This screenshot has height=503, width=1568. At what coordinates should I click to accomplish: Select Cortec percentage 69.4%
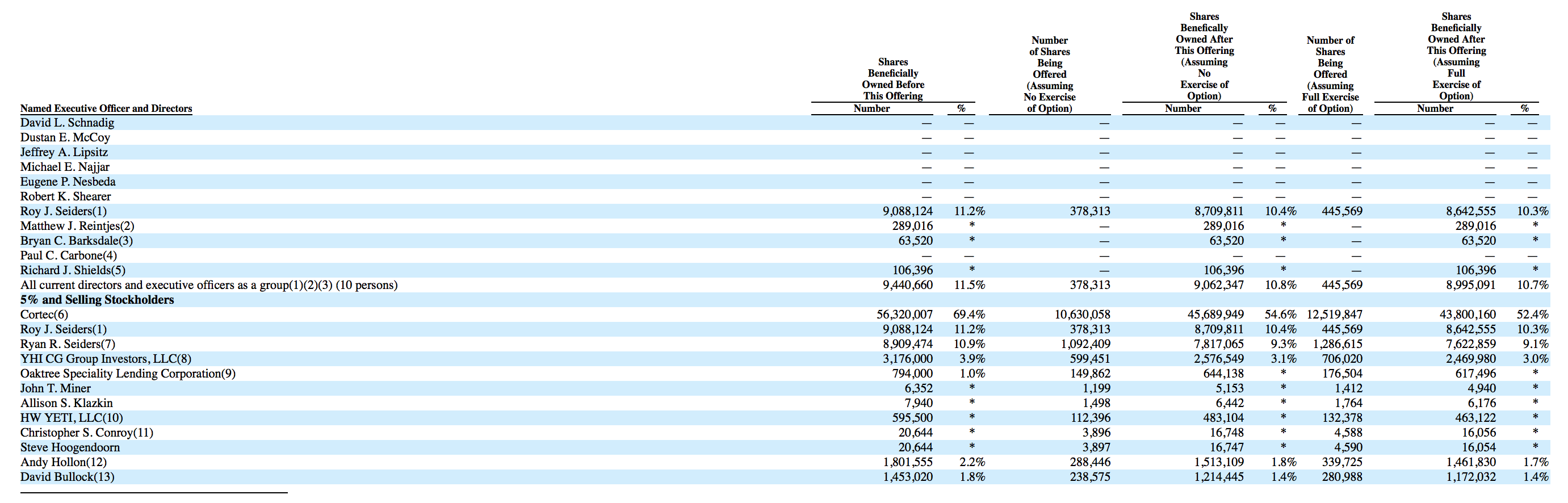969,314
